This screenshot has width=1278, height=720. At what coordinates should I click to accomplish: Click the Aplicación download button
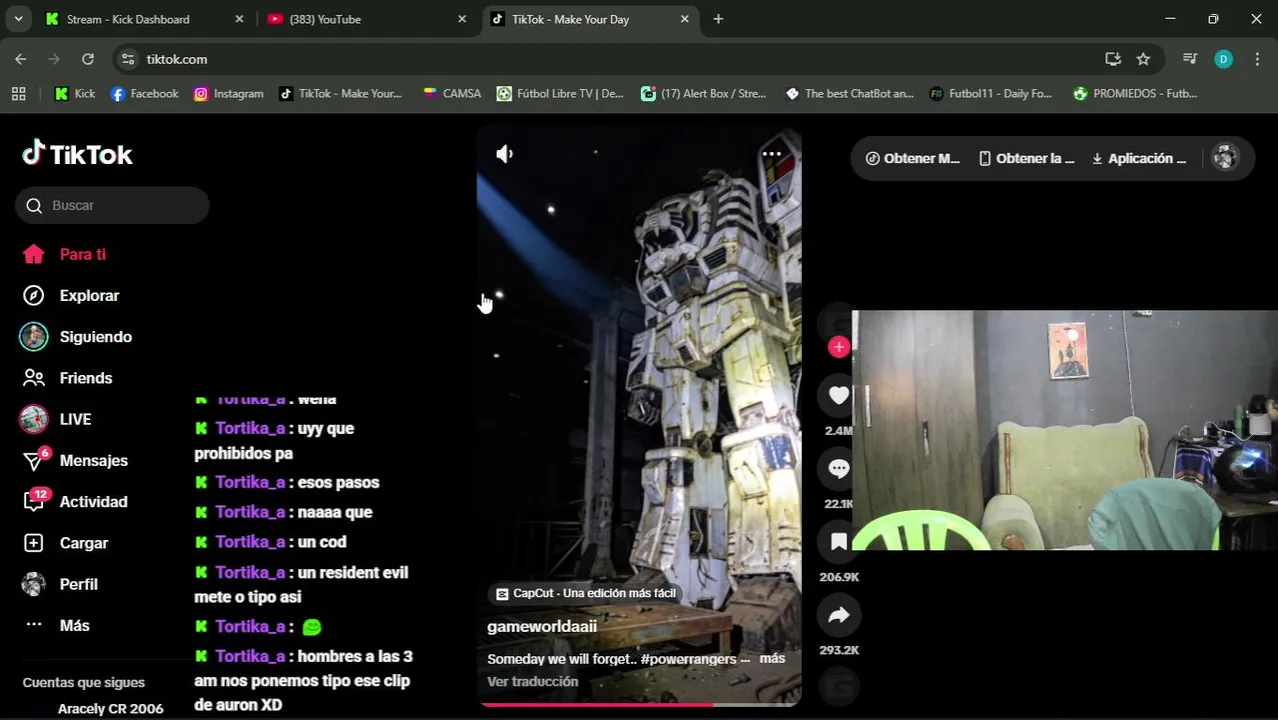click(x=1138, y=158)
